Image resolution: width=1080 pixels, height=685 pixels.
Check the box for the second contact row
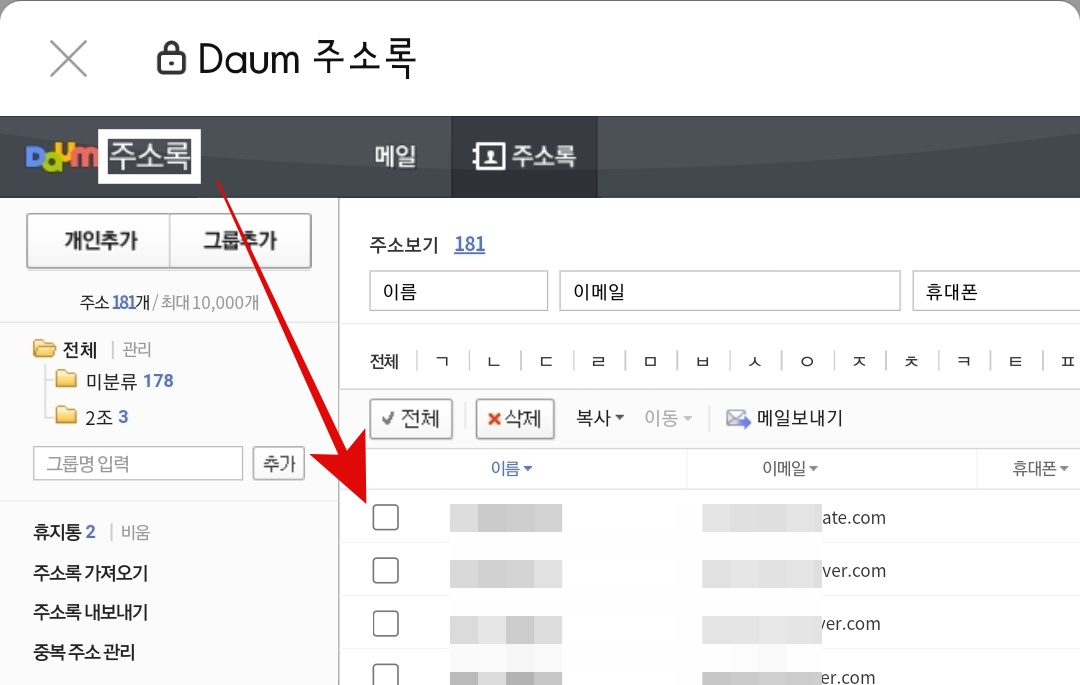click(x=386, y=570)
